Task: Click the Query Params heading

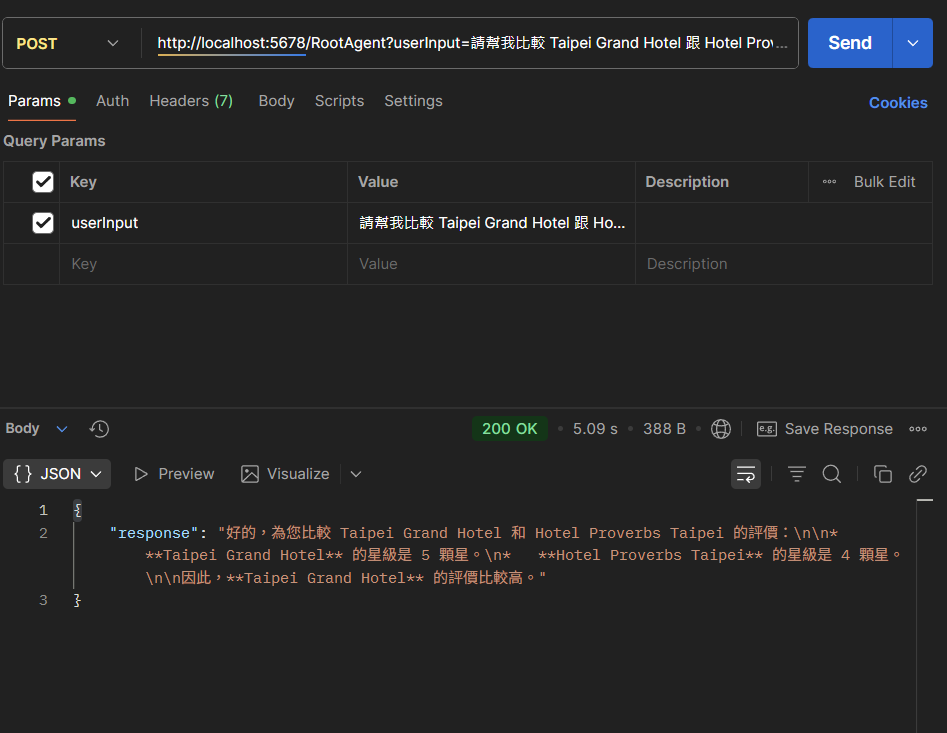Action: [54, 141]
